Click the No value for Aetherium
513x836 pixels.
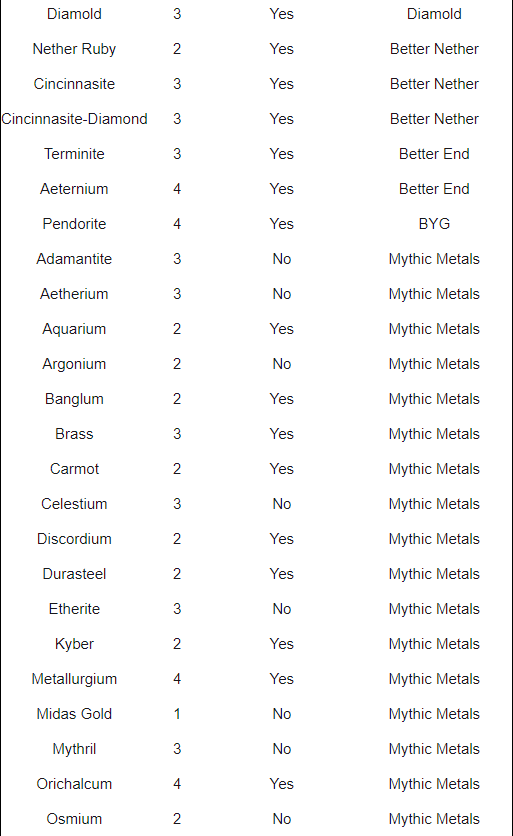point(282,294)
